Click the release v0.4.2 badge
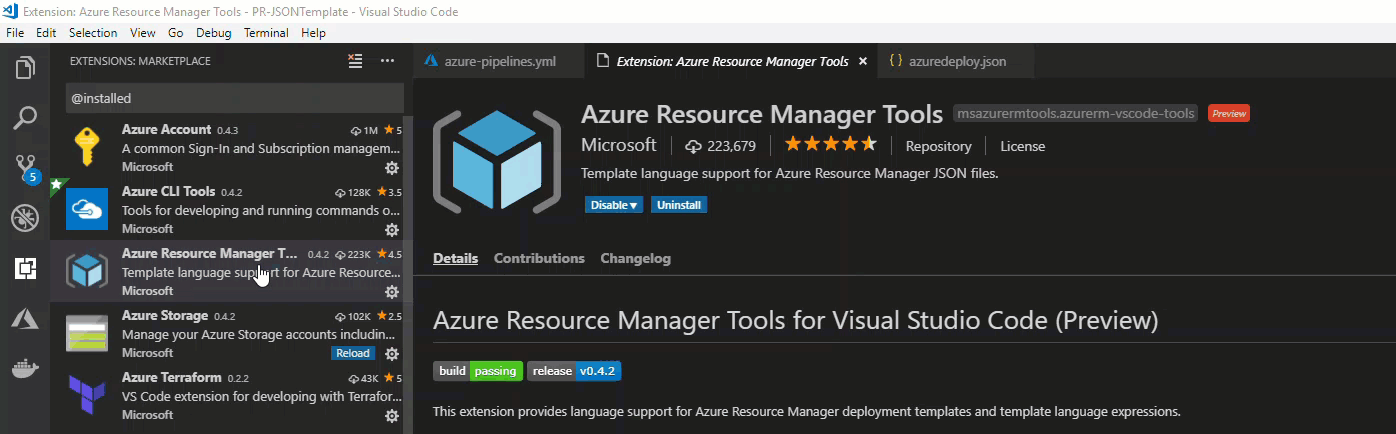This screenshot has height=434, width=1396. pyautogui.click(x=574, y=371)
